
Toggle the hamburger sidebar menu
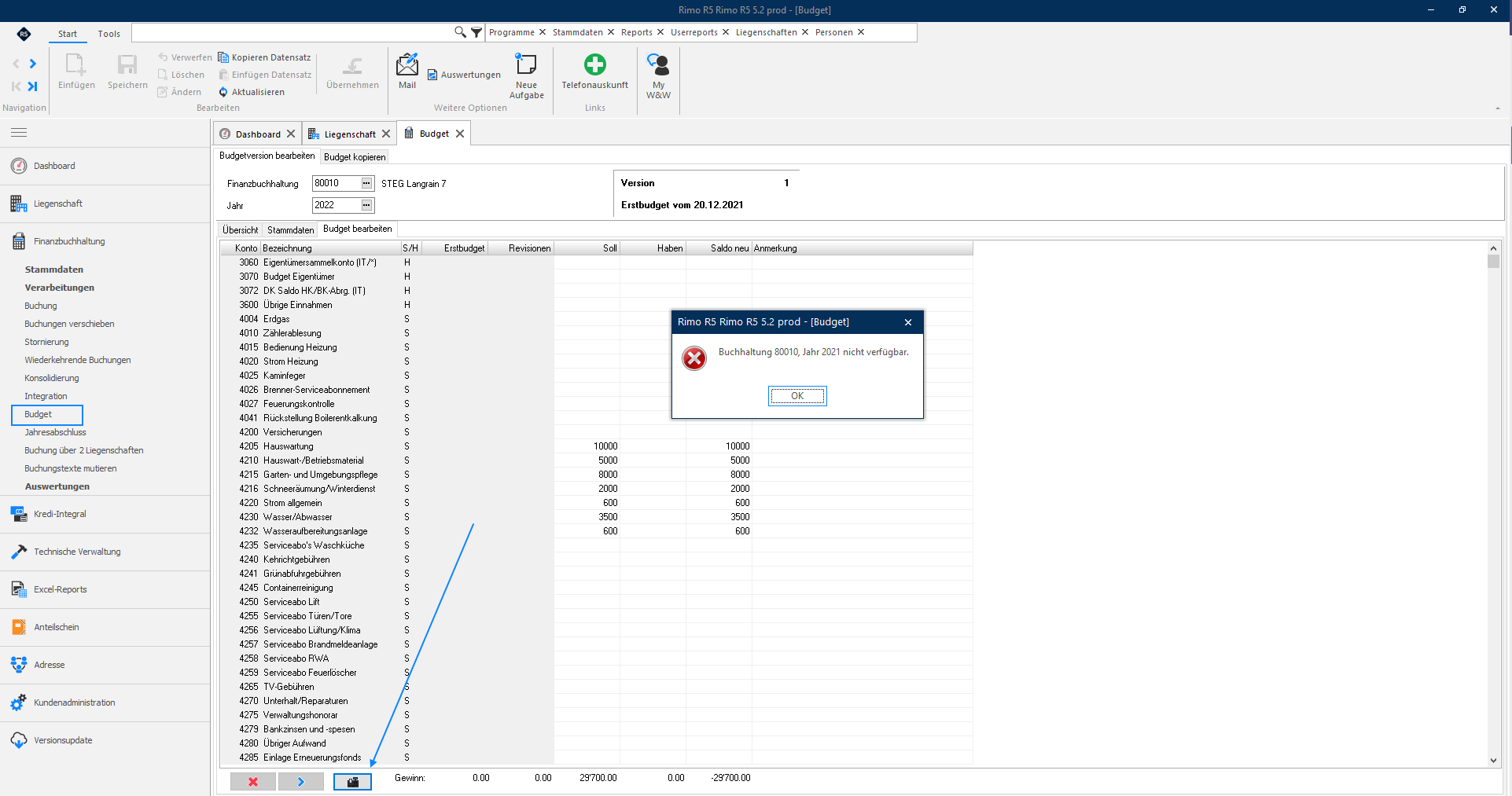[19, 133]
